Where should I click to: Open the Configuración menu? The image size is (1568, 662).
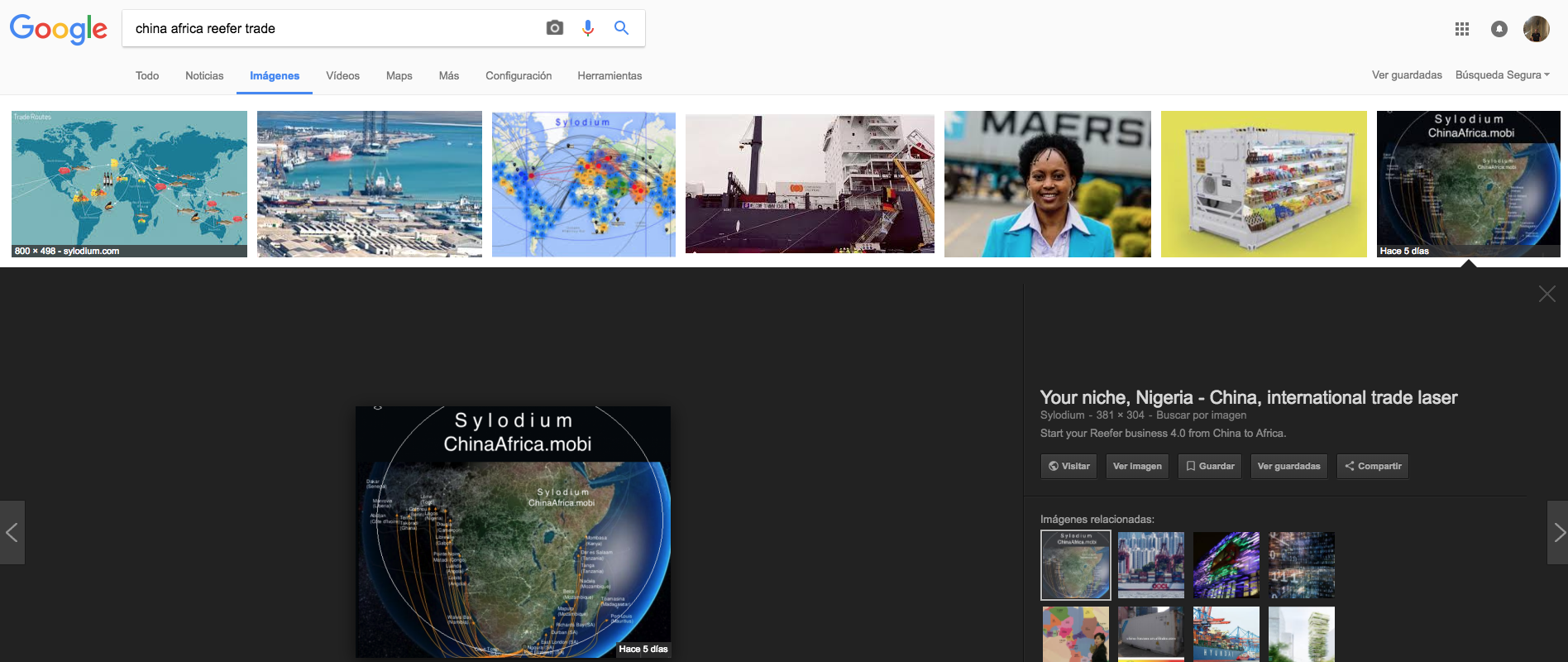[x=519, y=75]
